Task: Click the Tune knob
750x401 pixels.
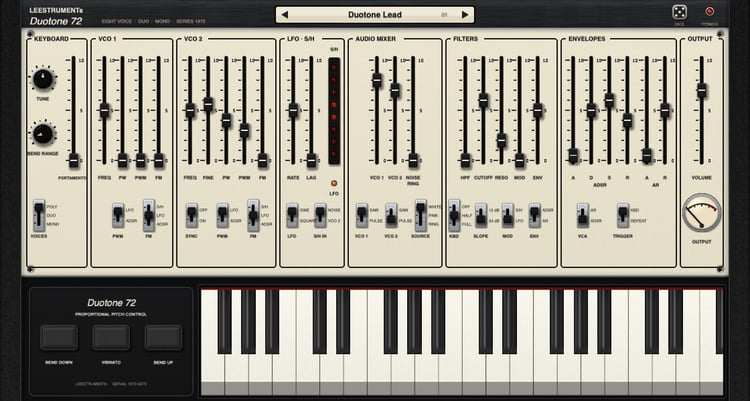Action: (43, 78)
